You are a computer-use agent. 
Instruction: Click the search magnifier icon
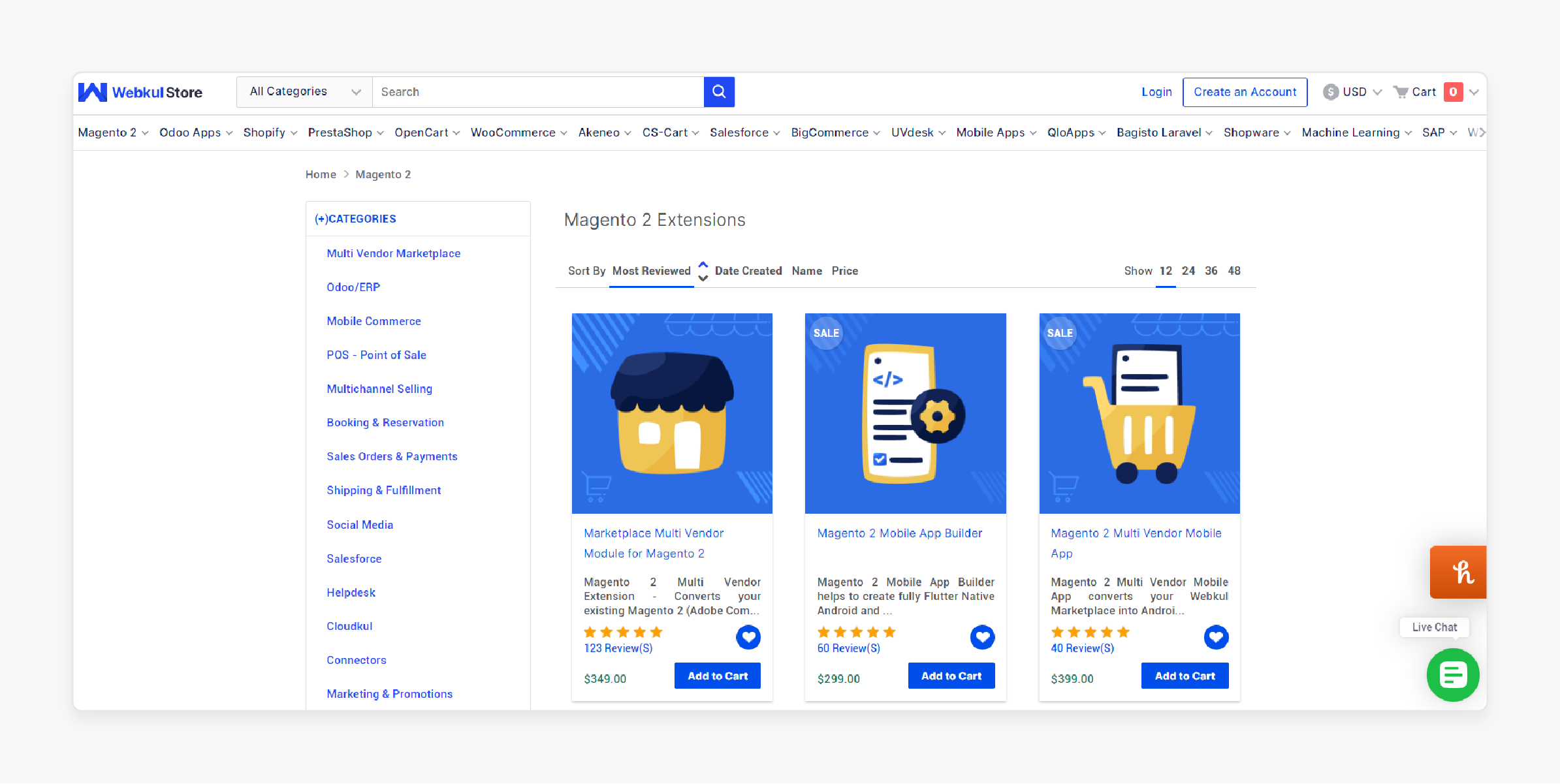pyautogui.click(x=719, y=91)
